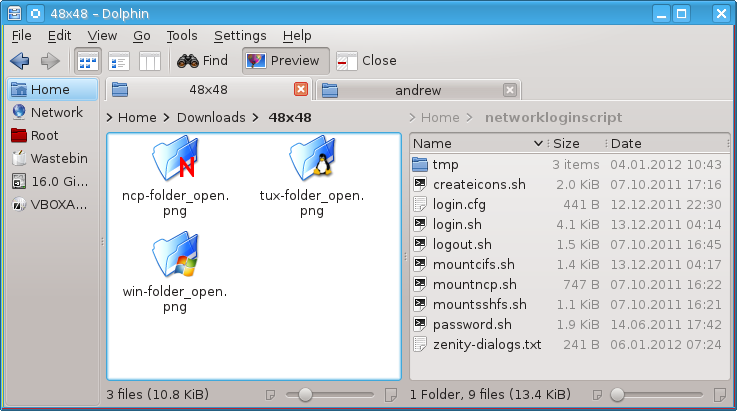Switch to the andrew tab

[418, 90]
